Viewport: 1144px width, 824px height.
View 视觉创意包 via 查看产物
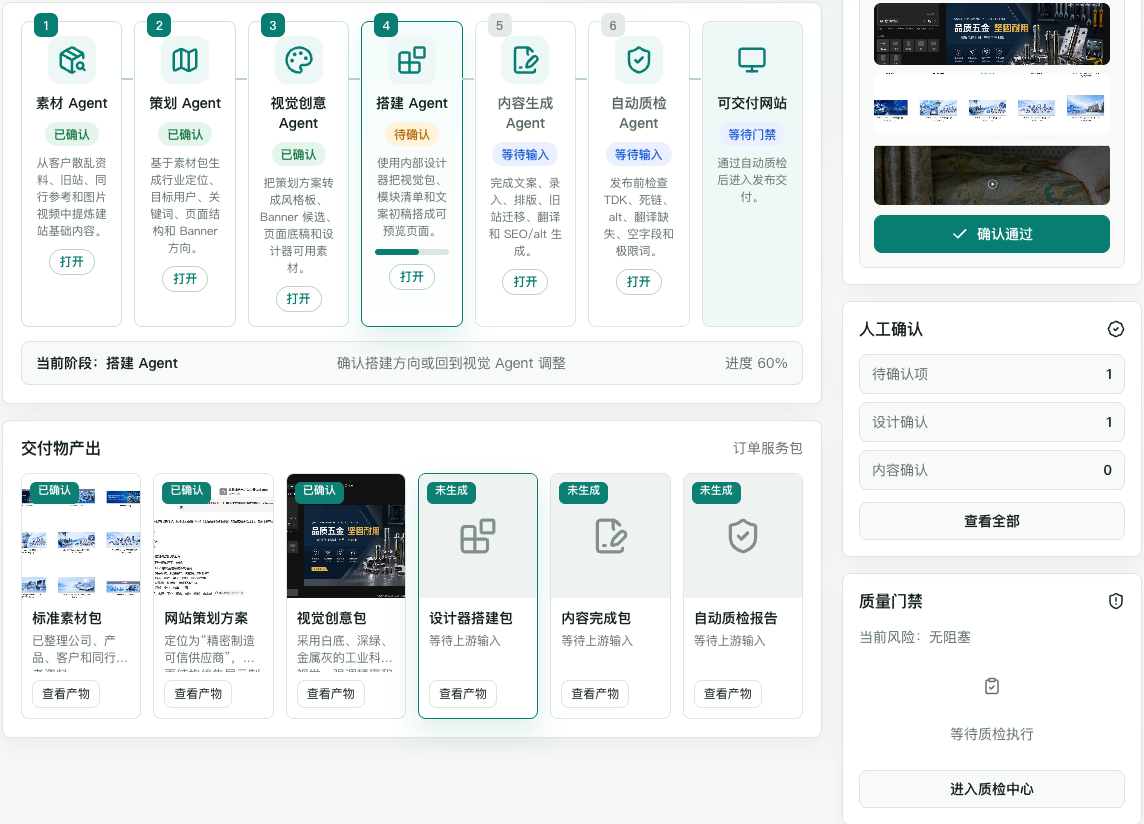click(331, 693)
